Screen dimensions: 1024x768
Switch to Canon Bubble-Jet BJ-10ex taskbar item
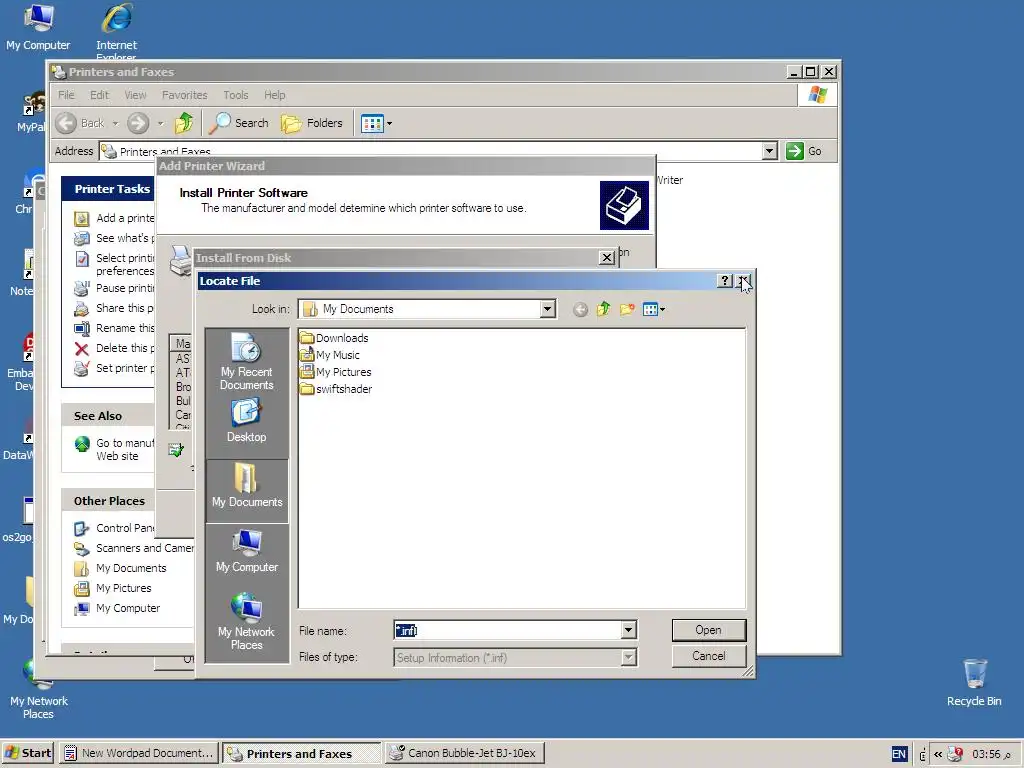coord(464,753)
